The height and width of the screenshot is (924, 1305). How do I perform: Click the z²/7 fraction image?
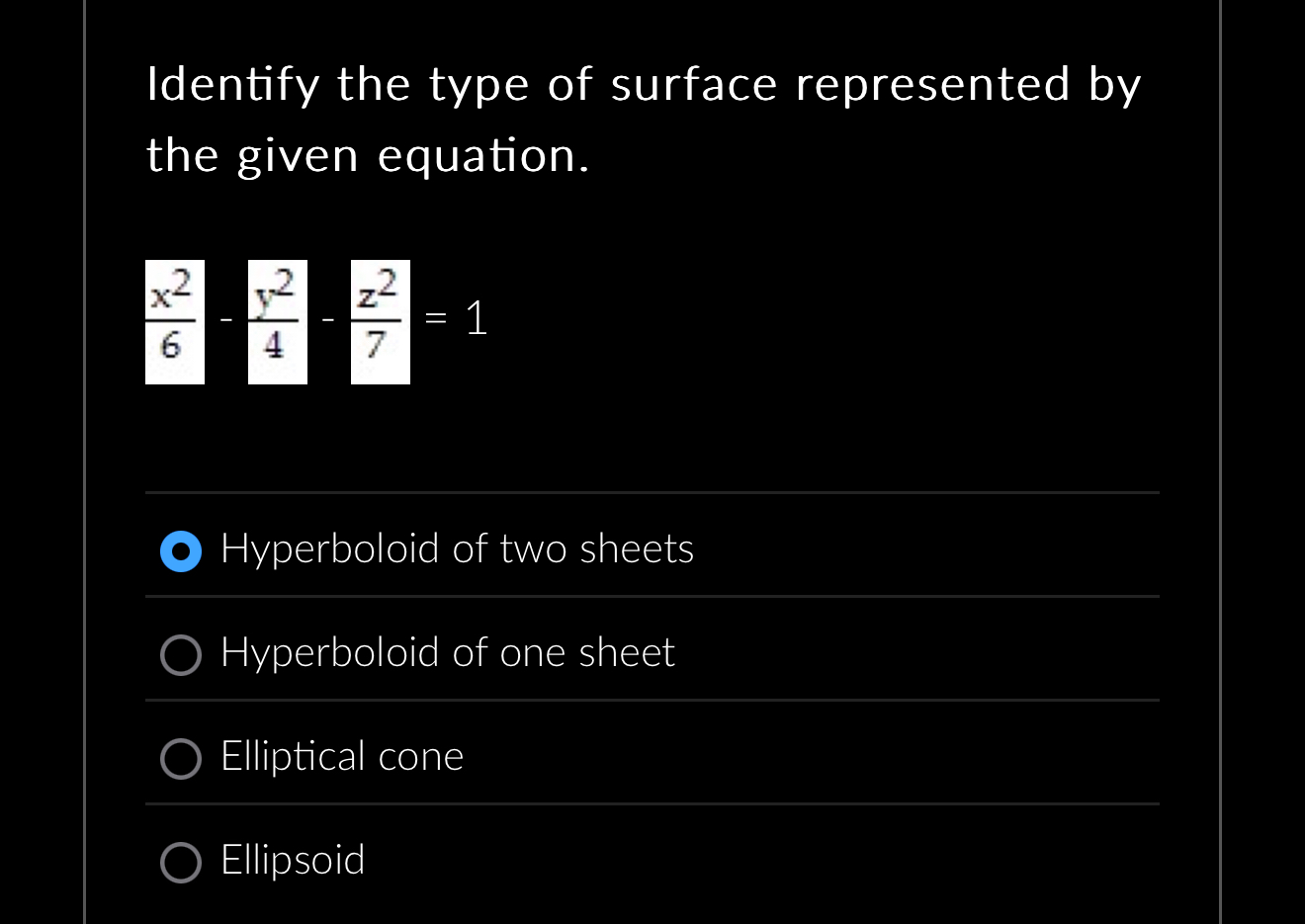coord(380,321)
